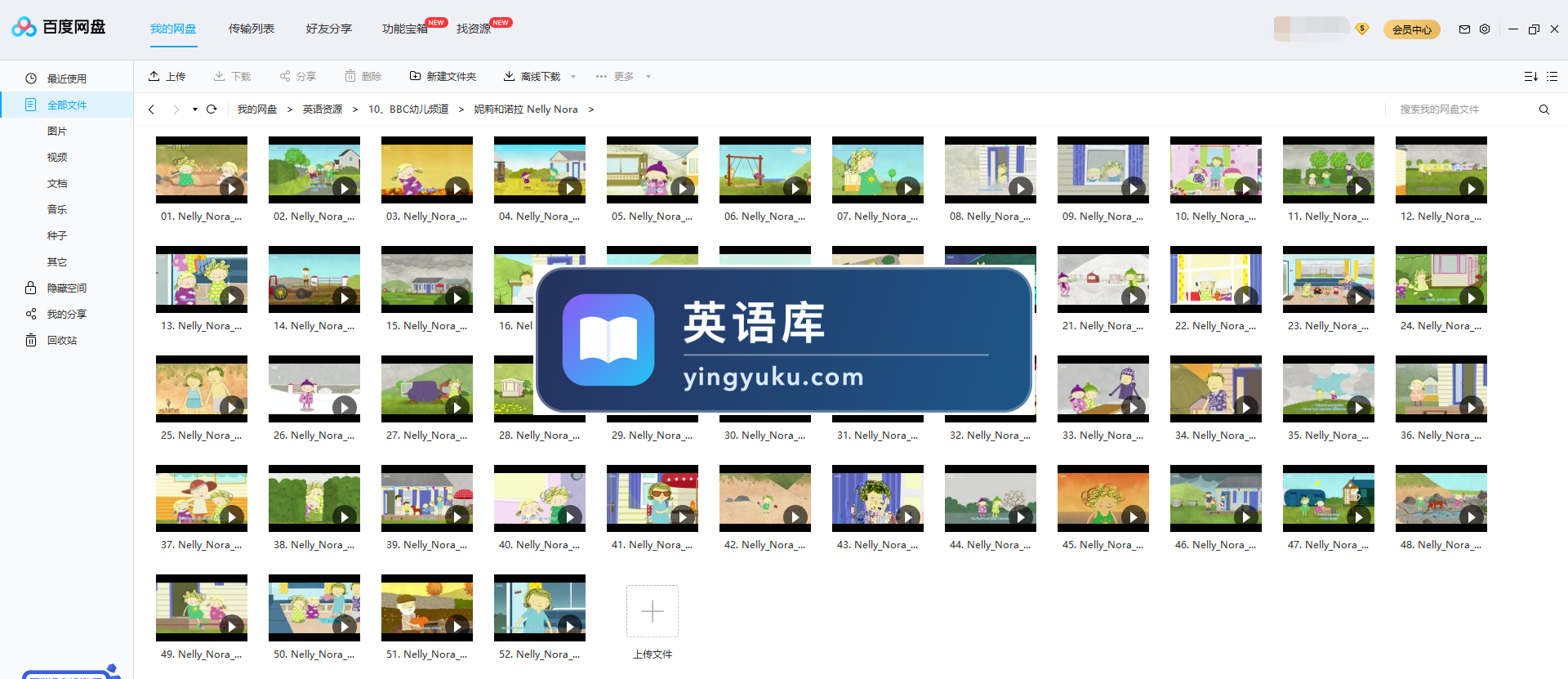
Task: Select 音乐 category in sidebar
Action: [57, 209]
